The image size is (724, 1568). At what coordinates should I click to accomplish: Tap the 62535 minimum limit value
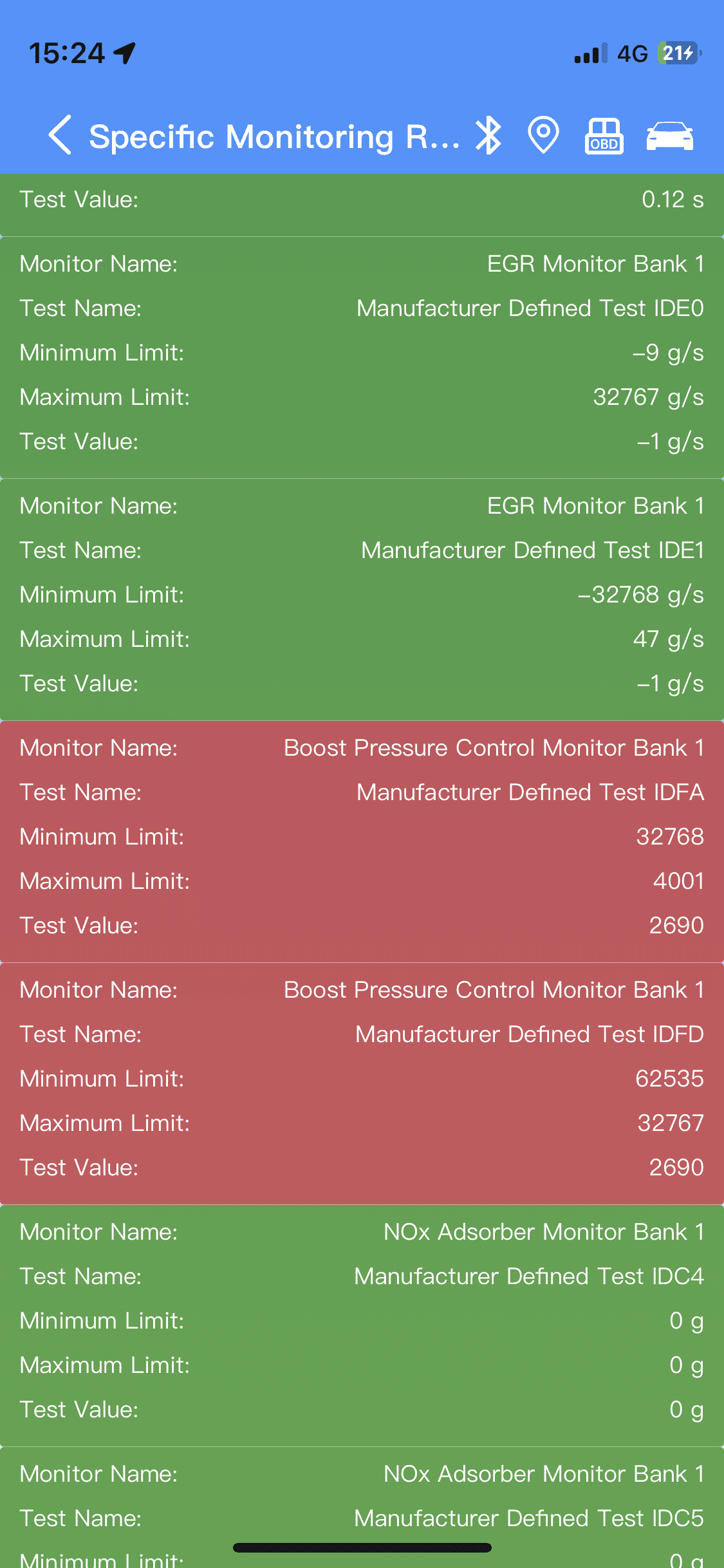click(x=669, y=1079)
